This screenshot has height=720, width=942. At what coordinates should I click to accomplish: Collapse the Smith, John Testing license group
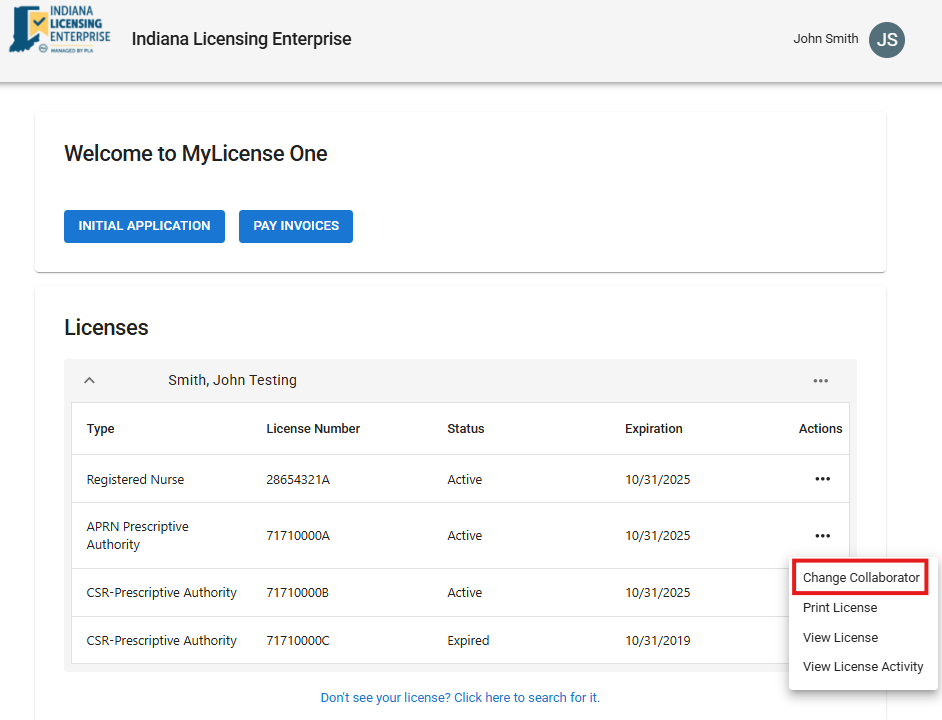click(x=89, y=381)
